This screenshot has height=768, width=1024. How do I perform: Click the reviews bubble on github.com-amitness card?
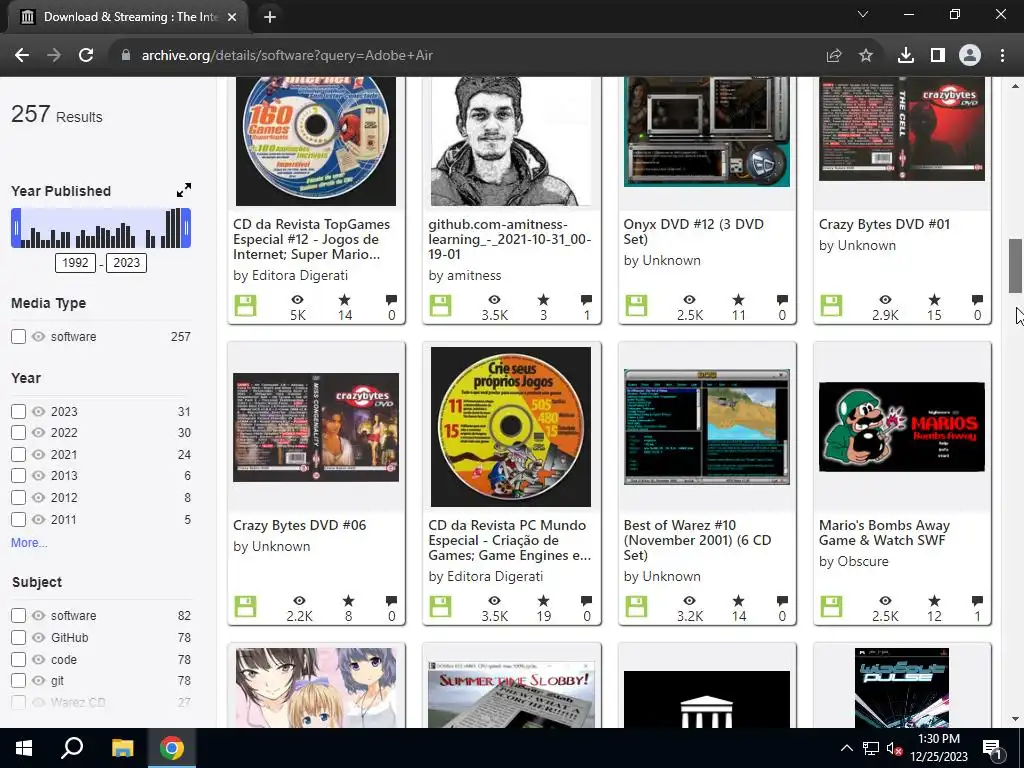(586, 300)
